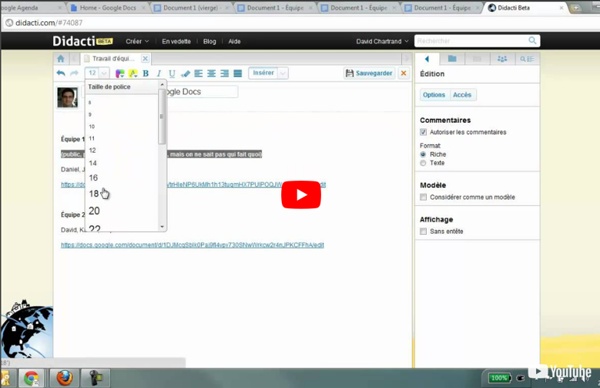Open the search list tab in the side panel
Viewport: 600px width, 388px height.
[527, 59]
